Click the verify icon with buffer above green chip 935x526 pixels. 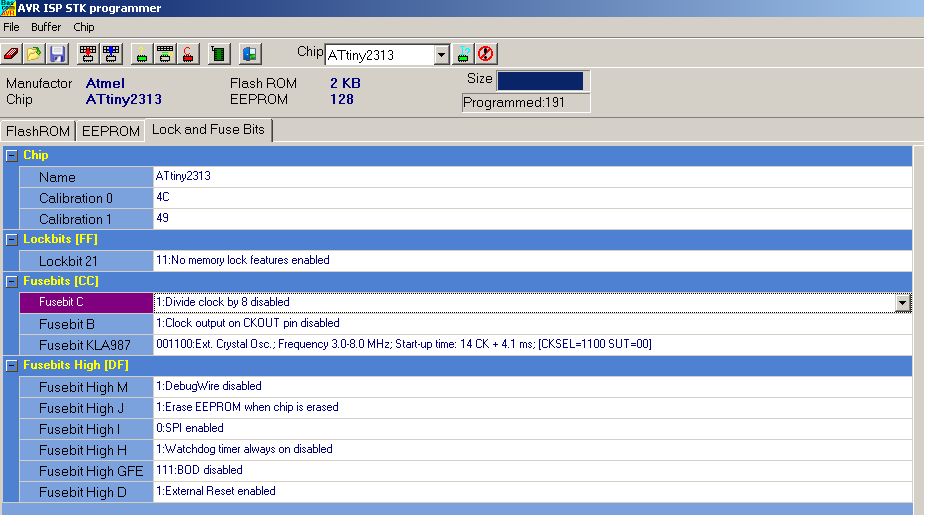(165, 54)
